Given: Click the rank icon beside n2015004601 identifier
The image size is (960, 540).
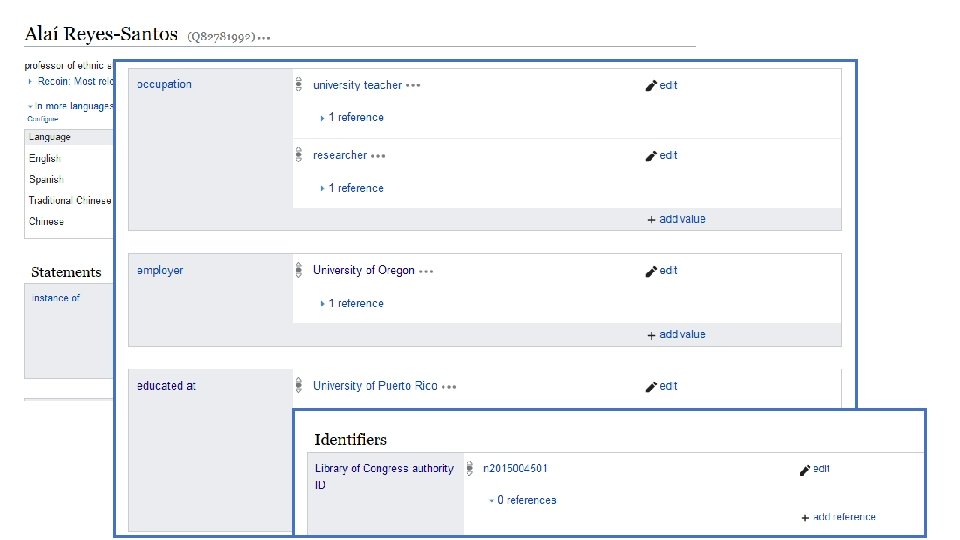Looking at the screenshot, I should pos(470,468).
